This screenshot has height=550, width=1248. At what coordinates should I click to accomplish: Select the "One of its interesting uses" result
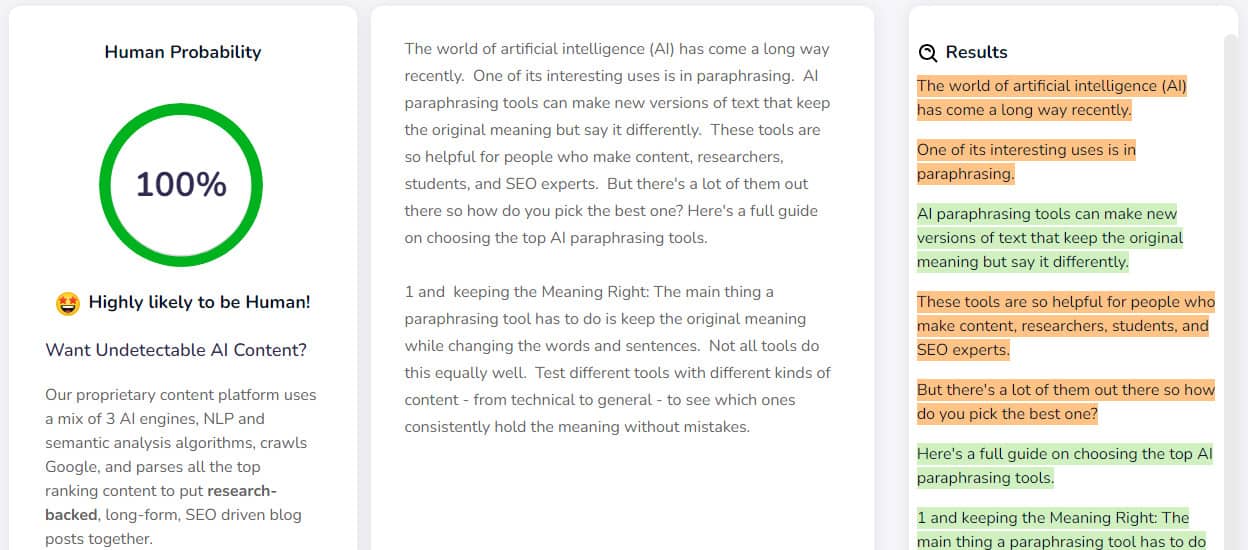[x=1026, y=162]
